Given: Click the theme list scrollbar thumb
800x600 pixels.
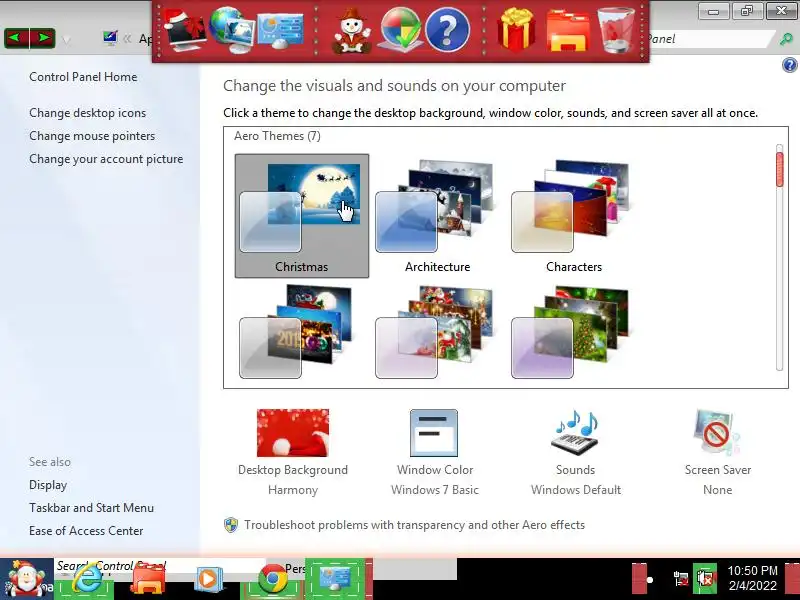Looking at the screenshot, I should 779,169.
